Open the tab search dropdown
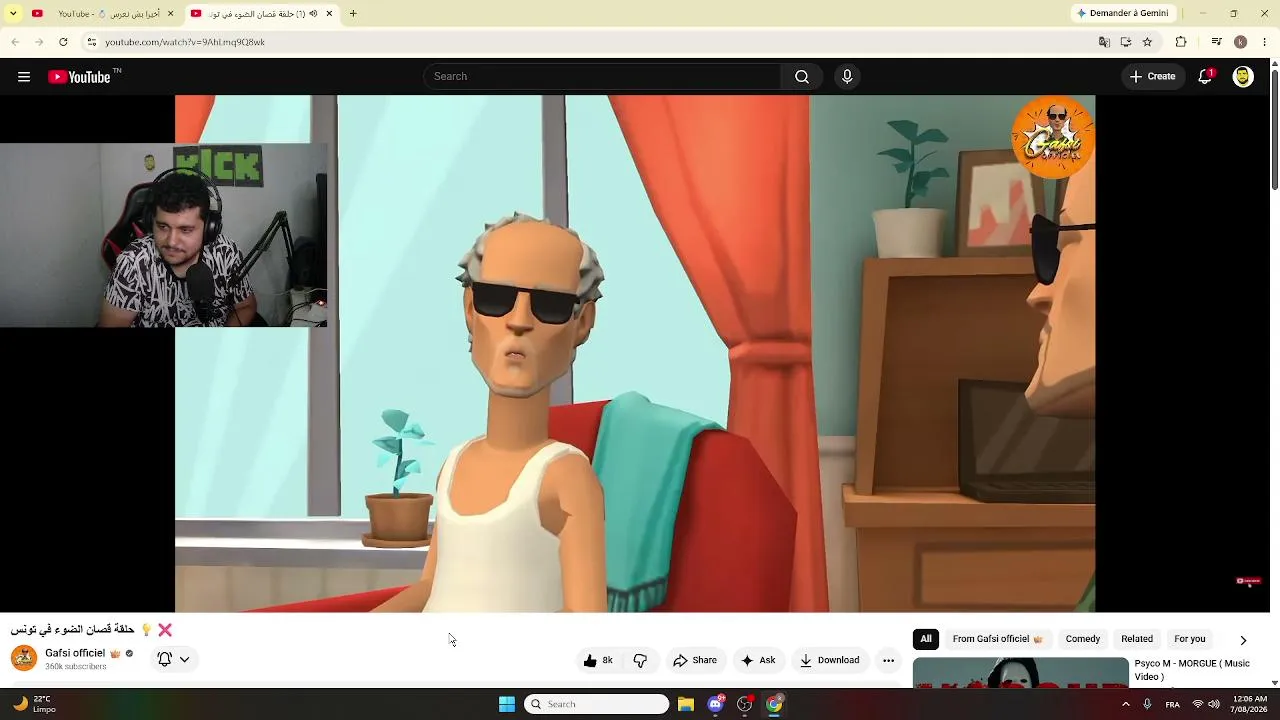 click(x=13, y=14)
